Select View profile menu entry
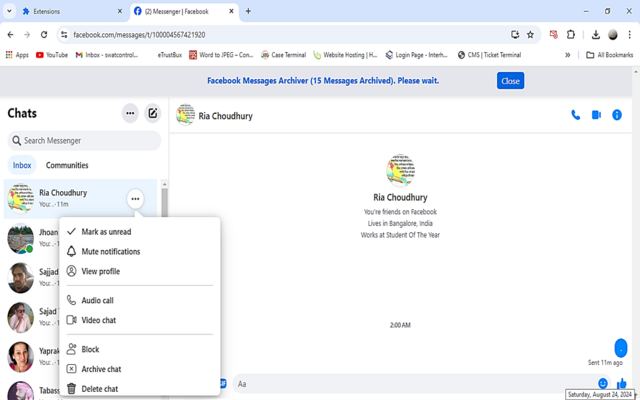This screenshot has width=640, height=400. tap(140, 271)
